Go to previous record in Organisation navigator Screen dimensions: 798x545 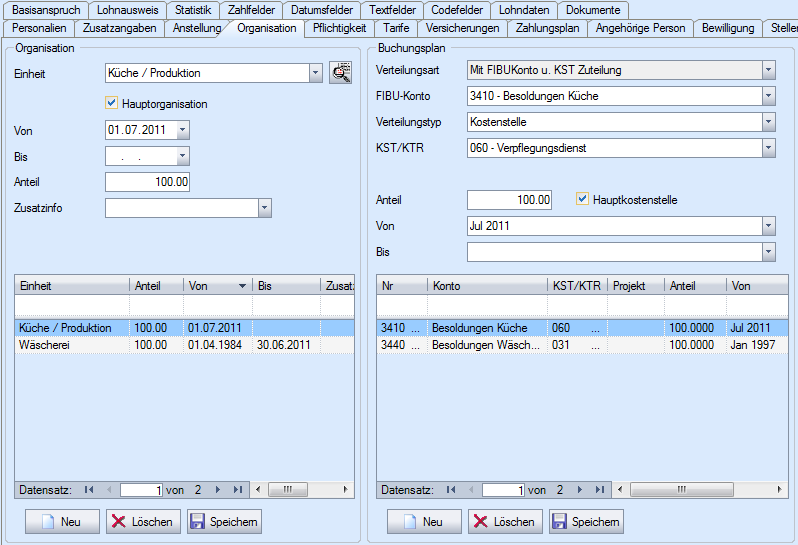point(109,490)
